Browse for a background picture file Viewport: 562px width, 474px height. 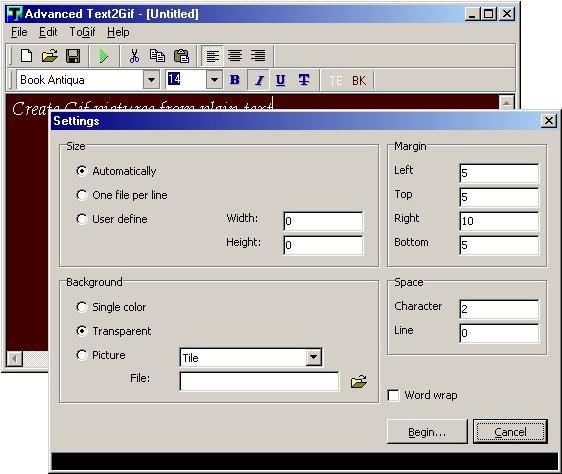point(359,381)
